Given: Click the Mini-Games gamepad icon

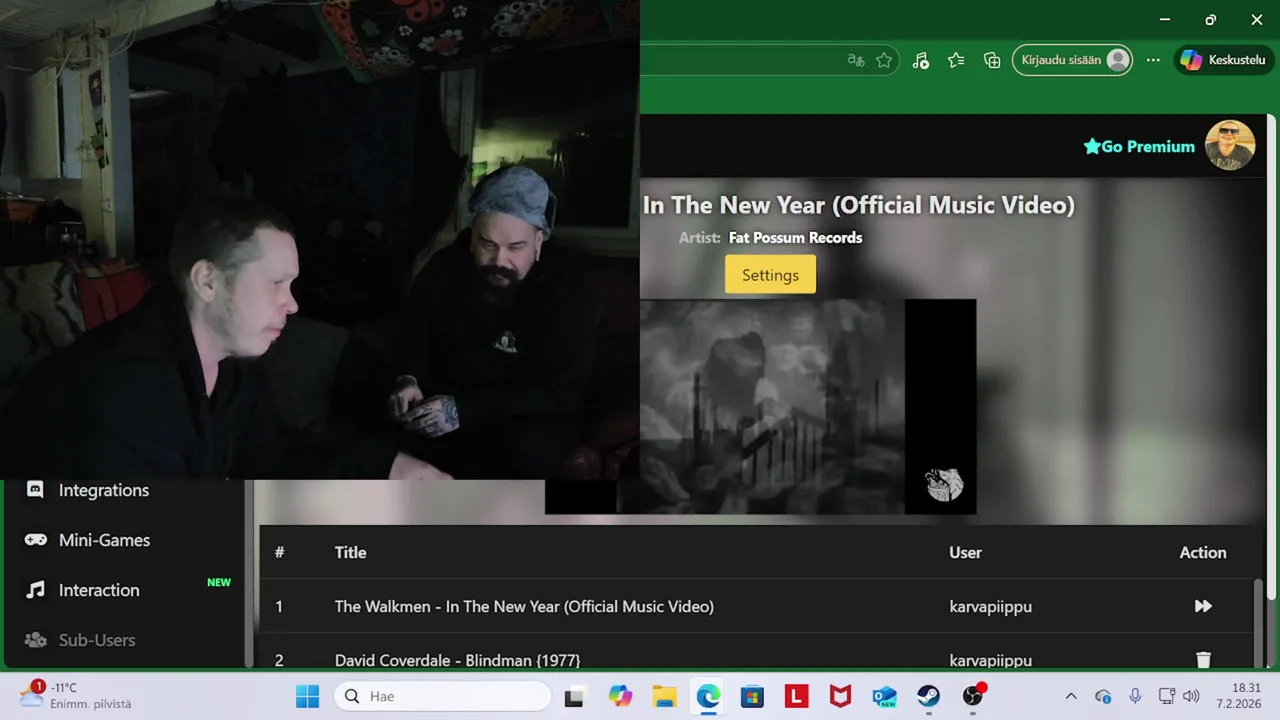Looking at the screenshot, I should [x=35, y=540].
